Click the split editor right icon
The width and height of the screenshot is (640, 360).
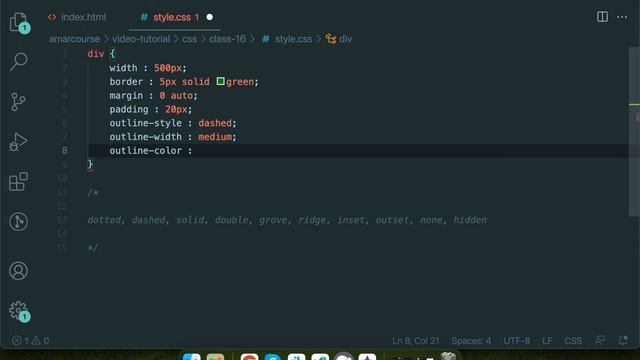pos(602,17)
